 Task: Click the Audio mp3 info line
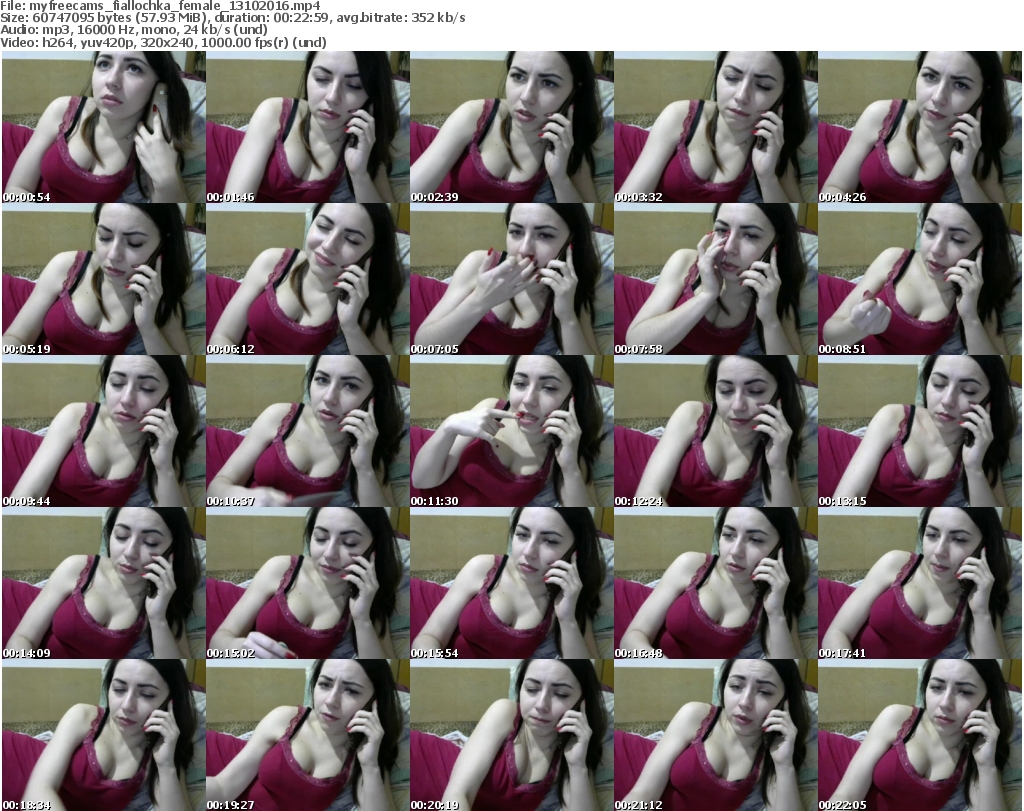tap(134, 30)
